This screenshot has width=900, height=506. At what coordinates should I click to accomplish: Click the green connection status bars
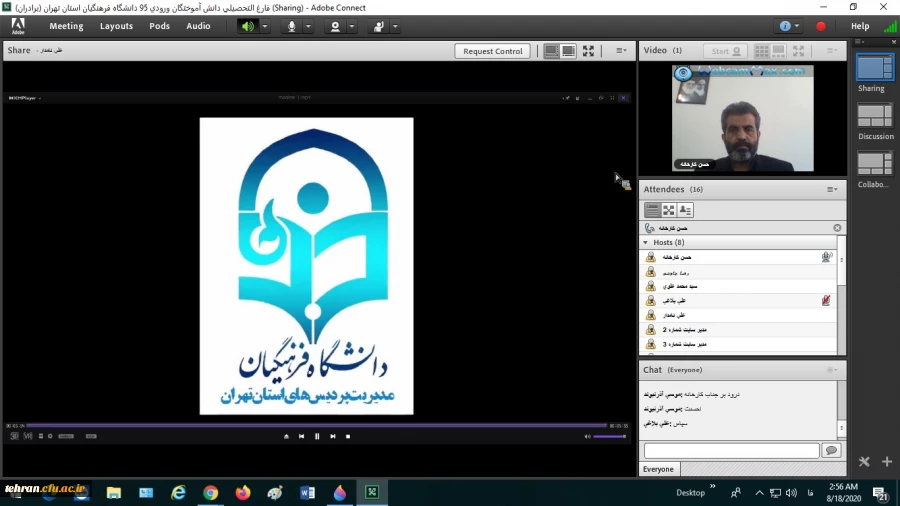[x=890, y=26]
